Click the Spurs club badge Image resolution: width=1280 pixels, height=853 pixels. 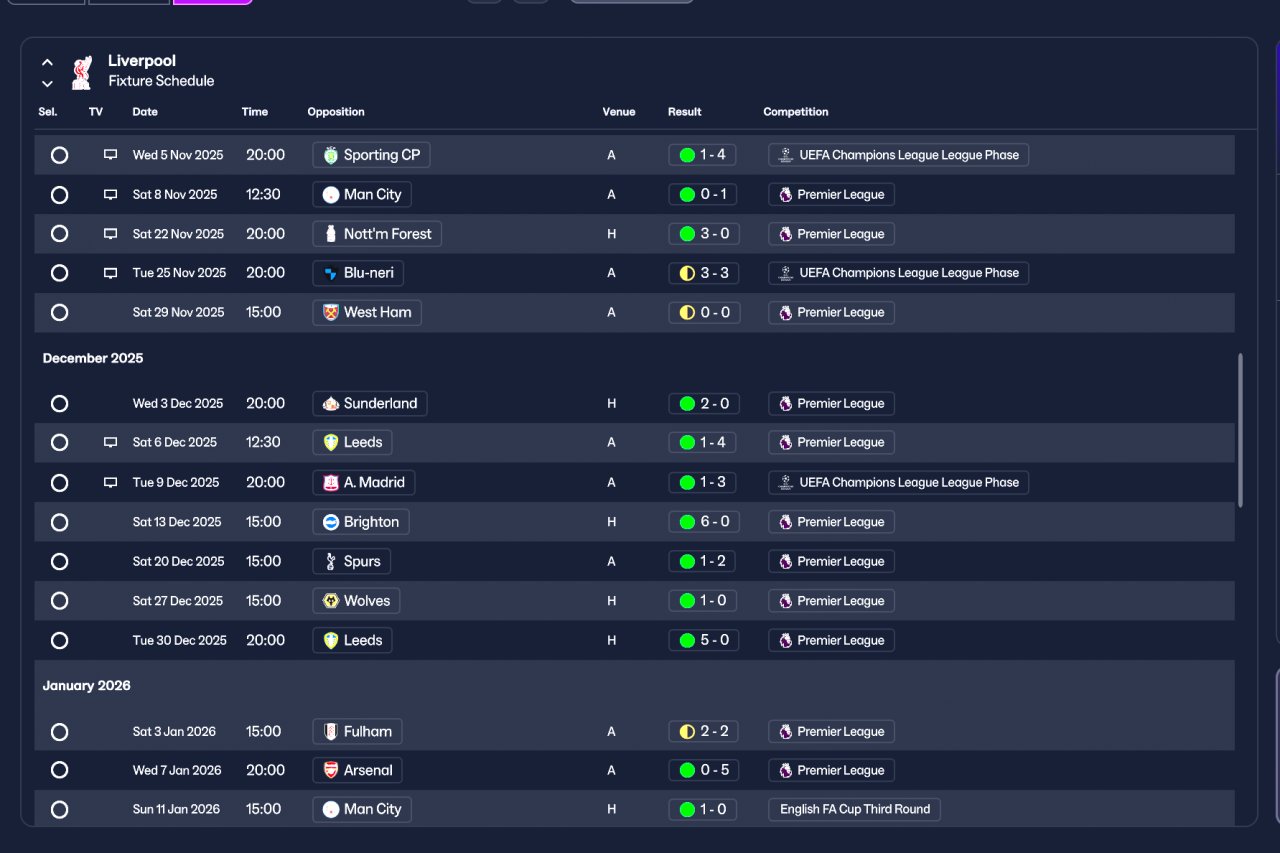pos(331,561)
